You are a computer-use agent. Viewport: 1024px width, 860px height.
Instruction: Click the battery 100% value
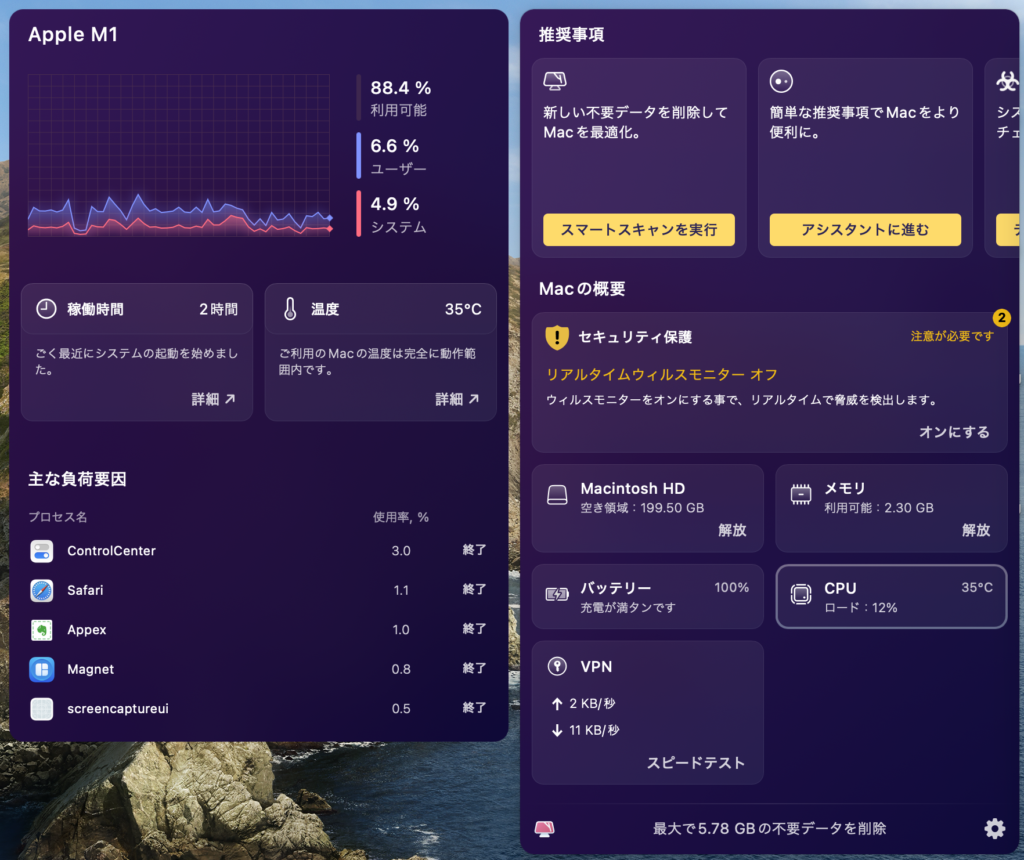[x=731, y=588]
